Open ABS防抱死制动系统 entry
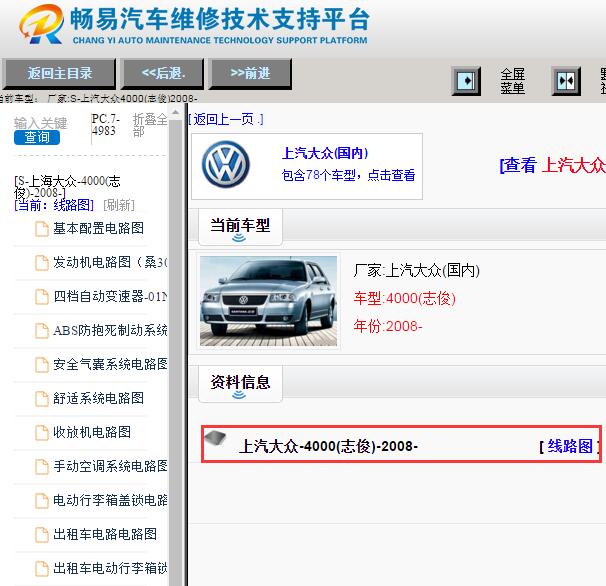This screenshot has width=606, height=586. point(110,330)
